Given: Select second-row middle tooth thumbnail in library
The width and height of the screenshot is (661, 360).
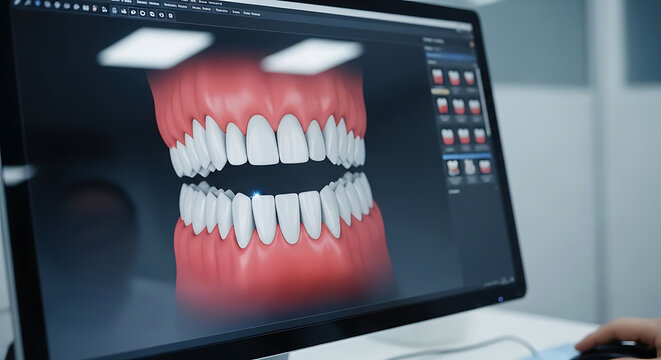Looking at the screenshot, I should pos(459,107).
